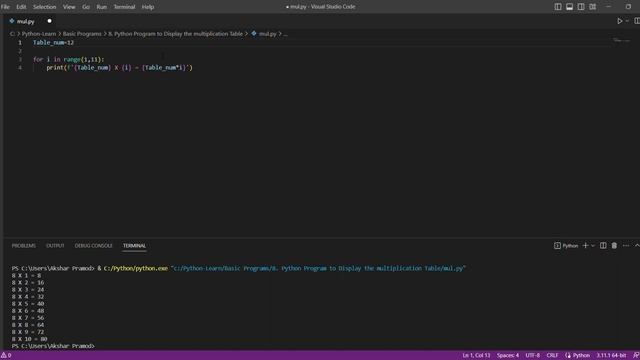This screenshot has height=360, width=640.
Task: Click the multiplication Table folder breadcrumb
Action: click(176, 34)
